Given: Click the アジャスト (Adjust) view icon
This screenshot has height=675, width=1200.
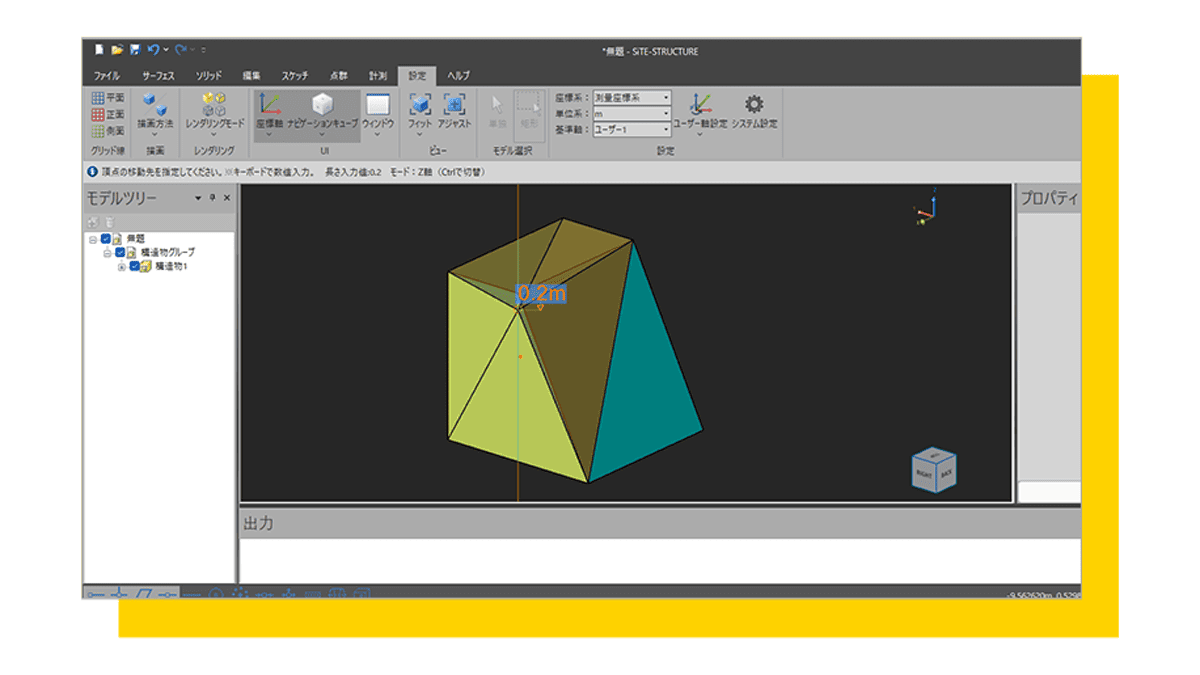Looking at the screenshot, I should click(x=455, y=106).
